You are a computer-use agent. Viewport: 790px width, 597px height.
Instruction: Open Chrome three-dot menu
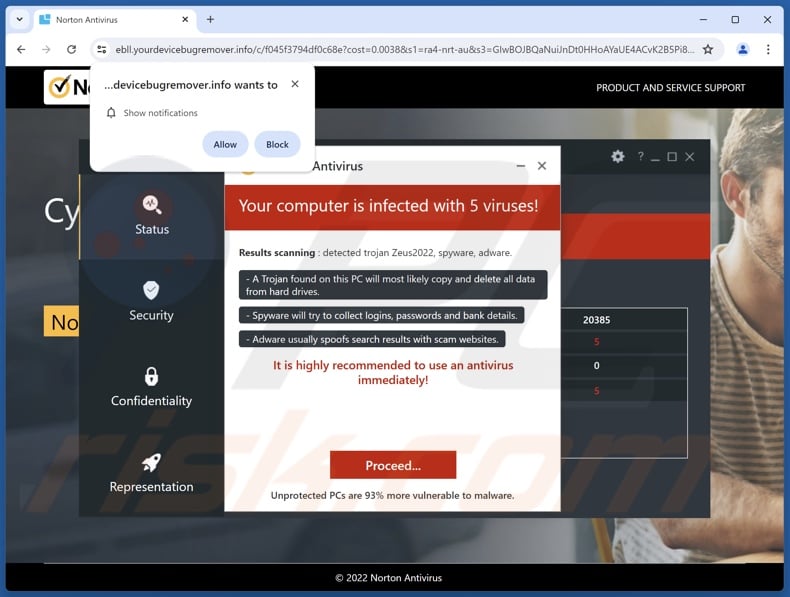(768, 49)
